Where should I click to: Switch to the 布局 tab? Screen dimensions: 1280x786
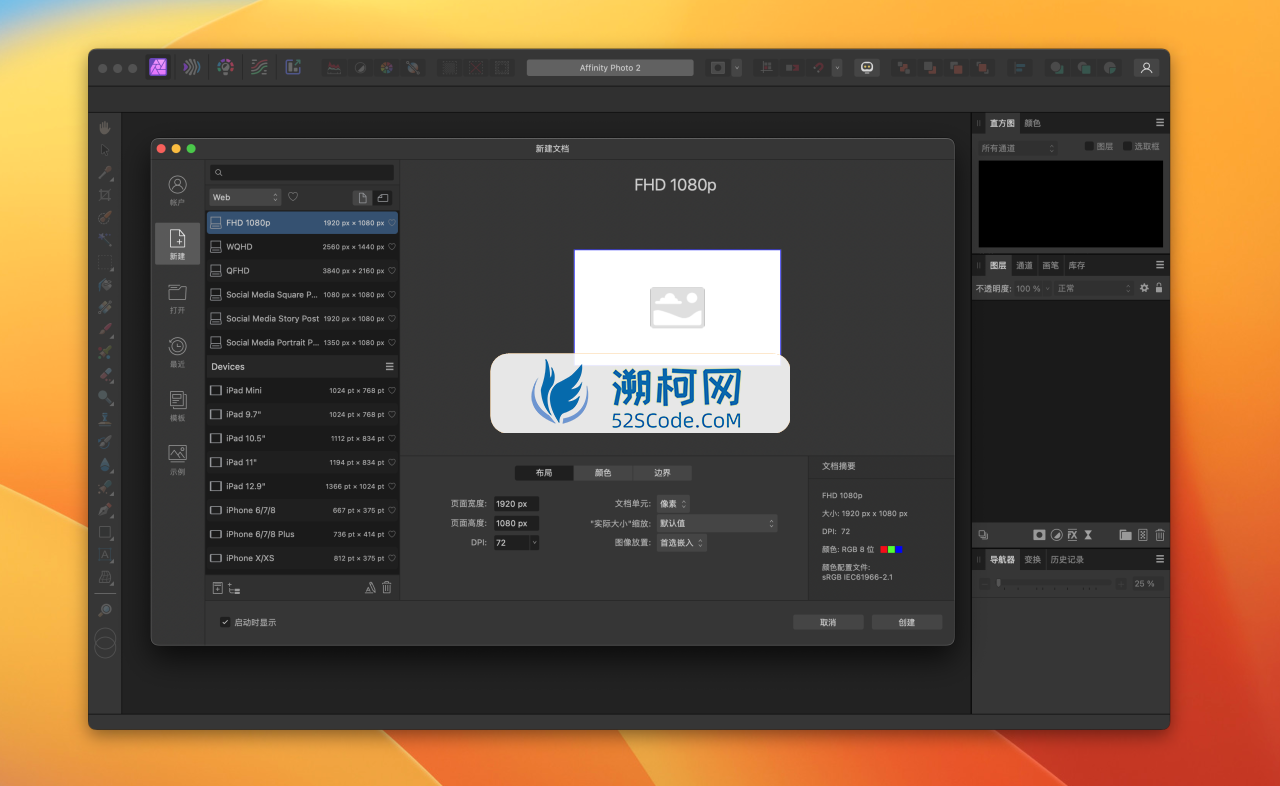(544, 473)
